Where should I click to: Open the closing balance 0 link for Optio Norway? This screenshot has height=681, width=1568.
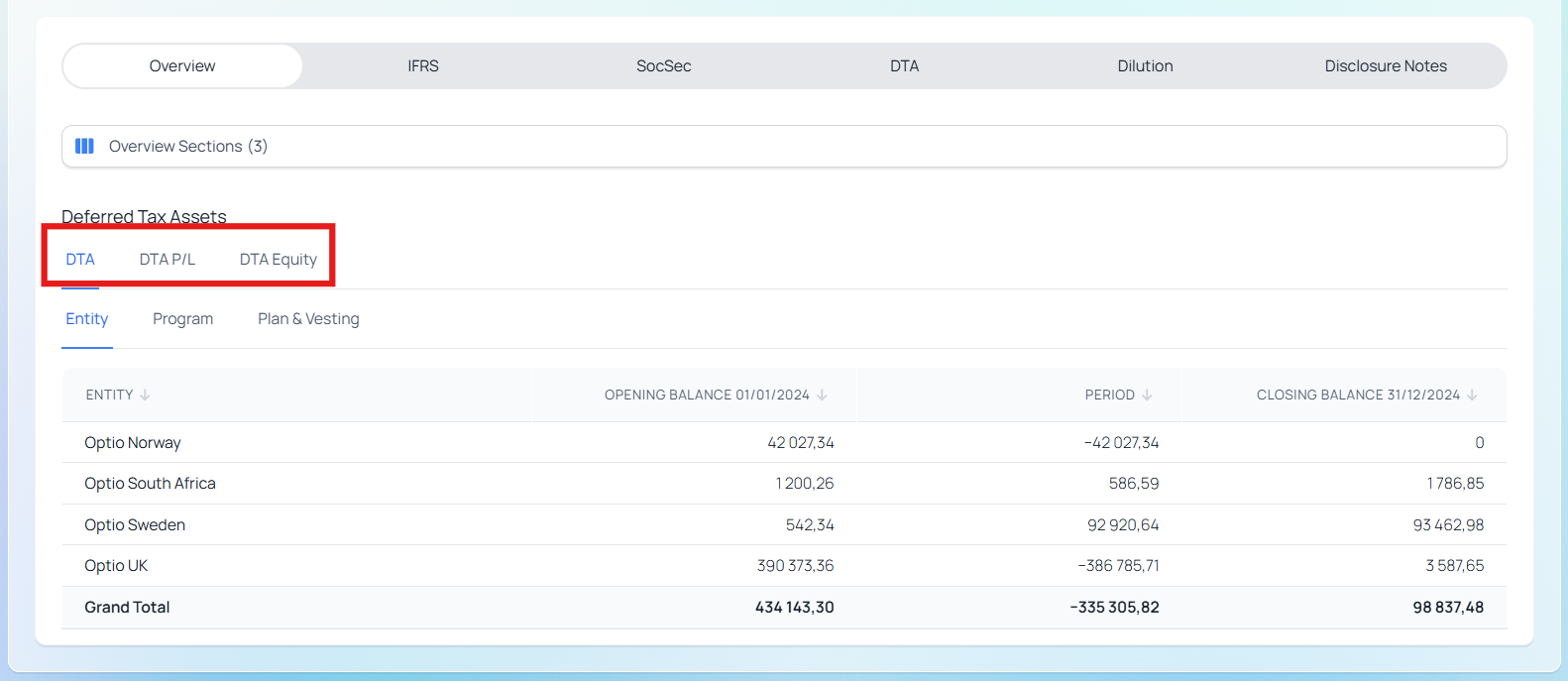click(x=1480, y=442)
